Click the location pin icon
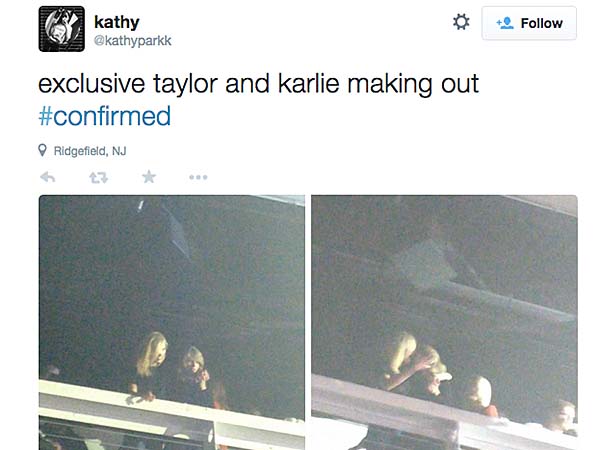This screenshot has width=600, height=450. click(x=42, y=150)
